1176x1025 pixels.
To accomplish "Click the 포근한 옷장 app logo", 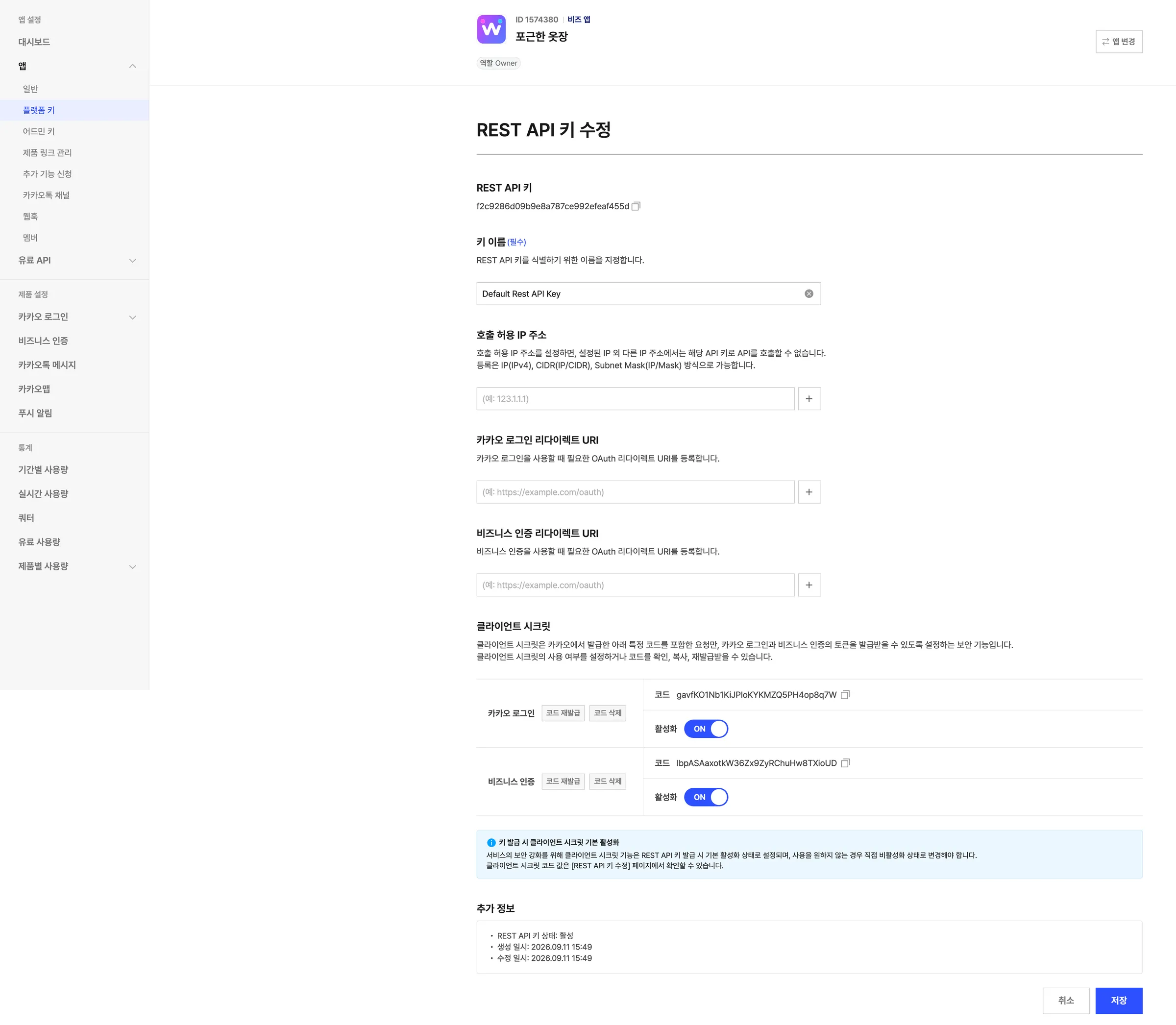I will click(491, 29).
